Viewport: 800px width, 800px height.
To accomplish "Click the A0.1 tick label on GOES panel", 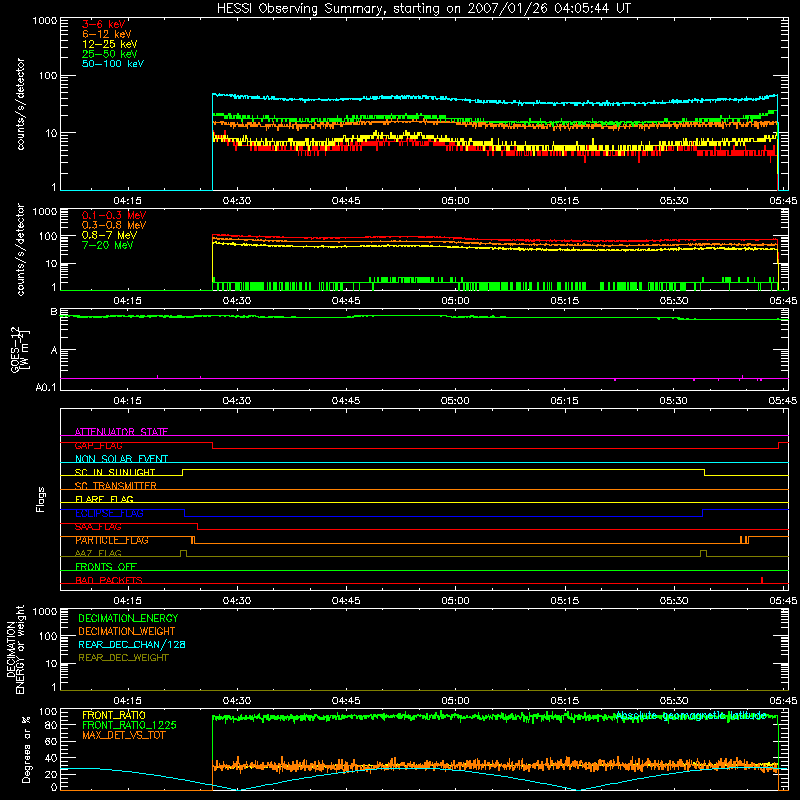I will pos(46,387).
